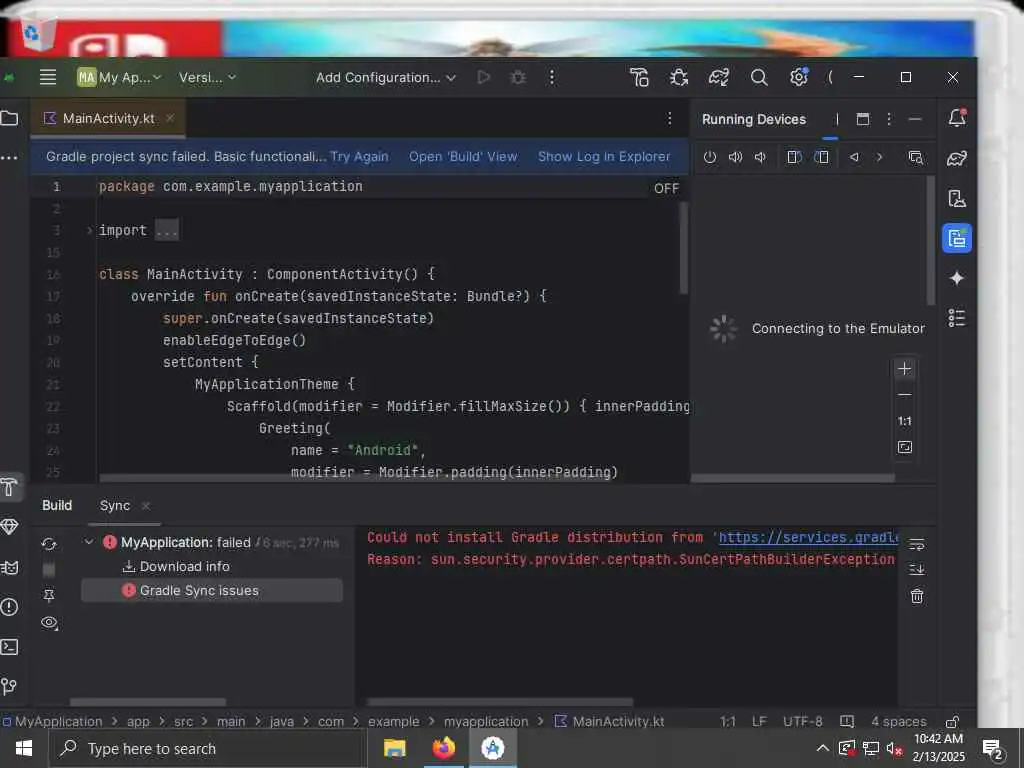Click emulator Back triangle button
The image size is (1024, 768).
(854, 157)
